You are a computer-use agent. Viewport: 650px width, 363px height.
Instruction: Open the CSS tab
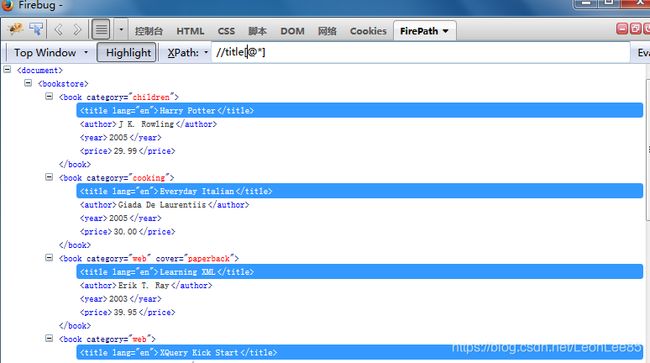pos(226,31)
